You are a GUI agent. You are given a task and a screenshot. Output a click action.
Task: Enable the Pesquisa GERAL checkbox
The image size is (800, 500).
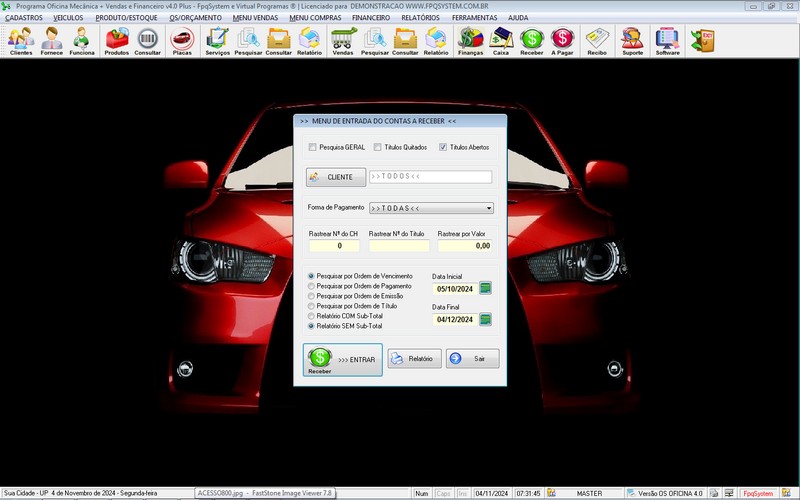pos(313,147)
